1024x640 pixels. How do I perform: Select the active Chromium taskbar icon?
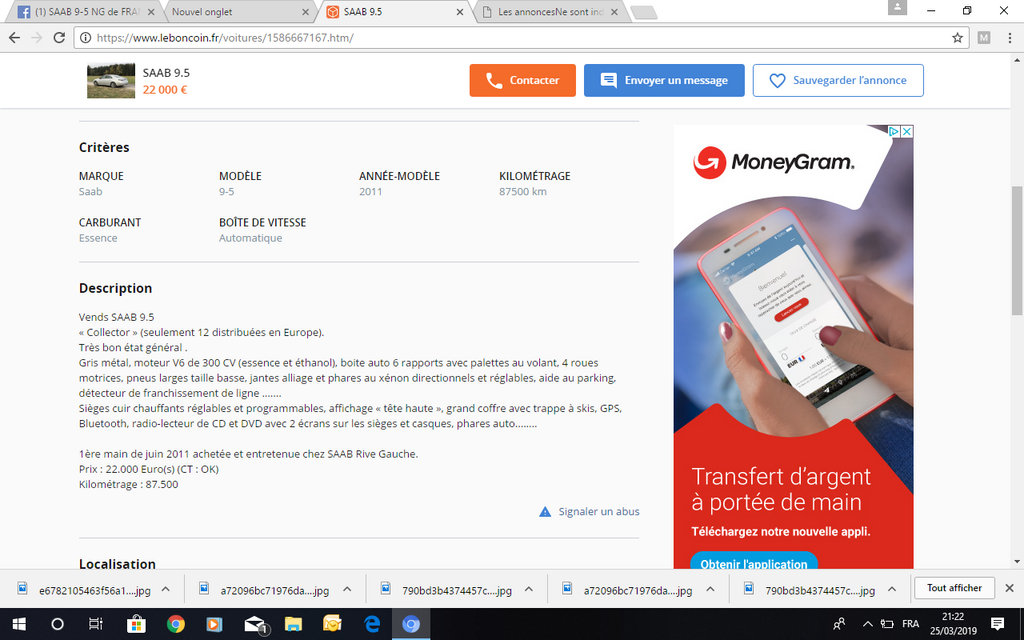point(411,624)
